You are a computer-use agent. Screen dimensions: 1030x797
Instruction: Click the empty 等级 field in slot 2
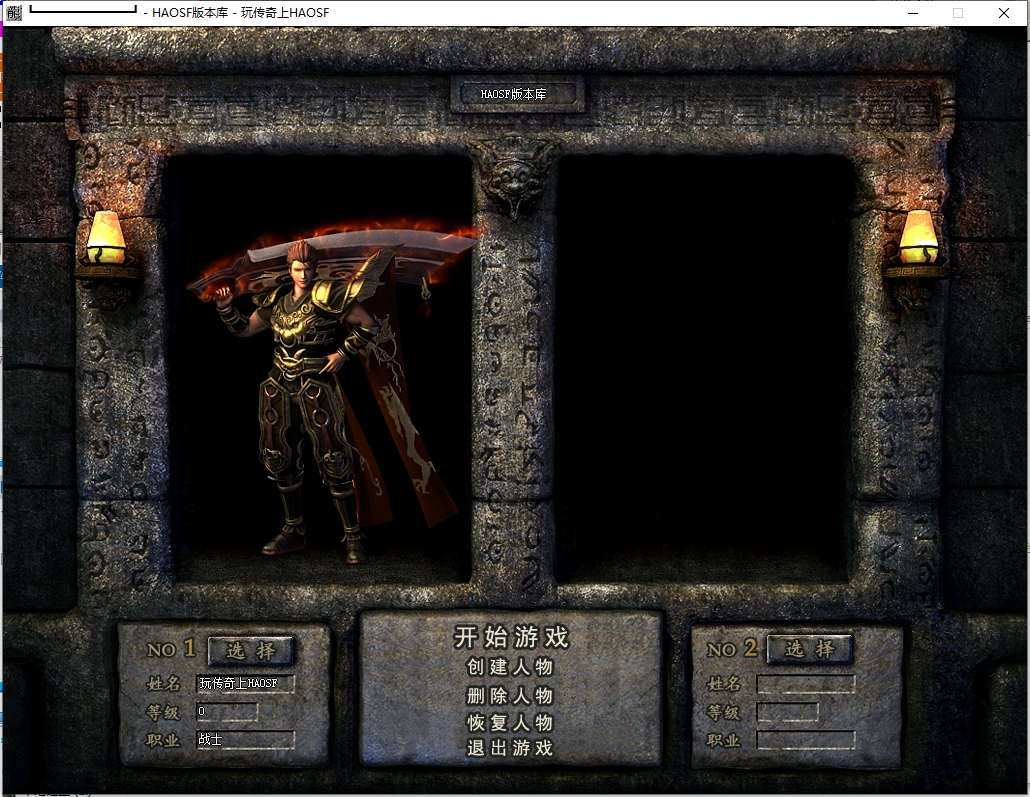click(x=787, y=712)
